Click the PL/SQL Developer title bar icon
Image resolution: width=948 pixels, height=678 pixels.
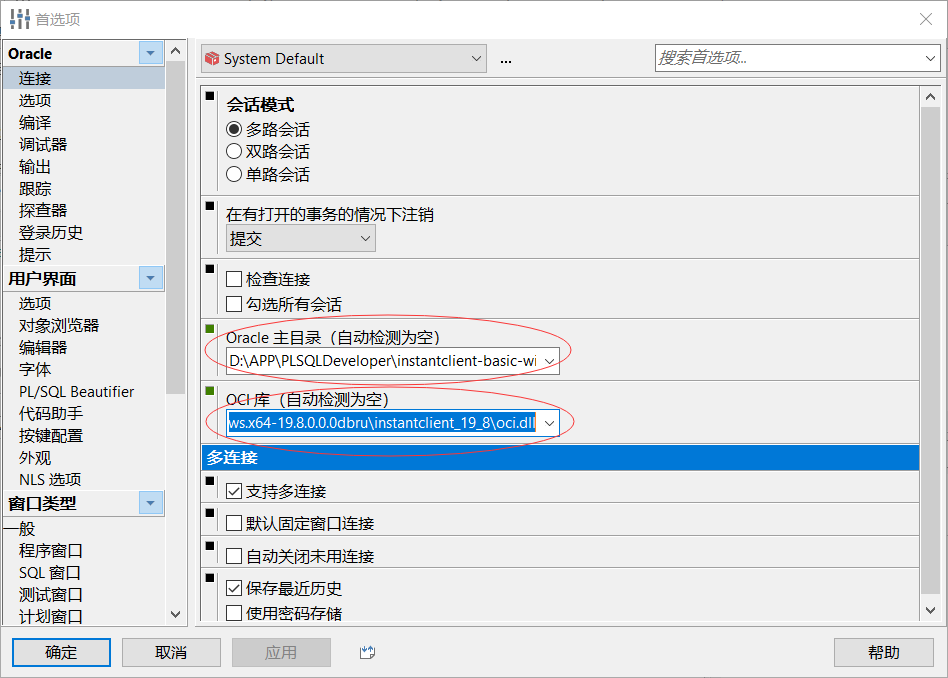coord(17,18)
